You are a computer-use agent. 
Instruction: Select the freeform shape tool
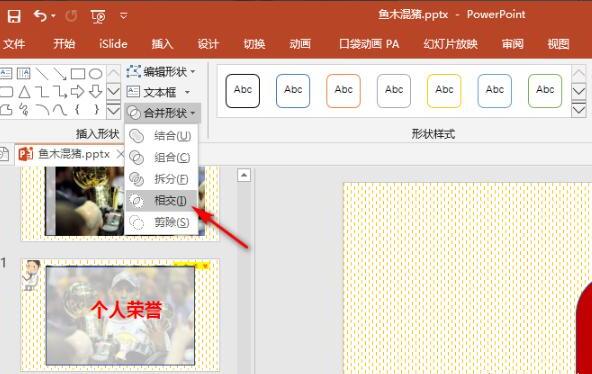click(6, 110)
